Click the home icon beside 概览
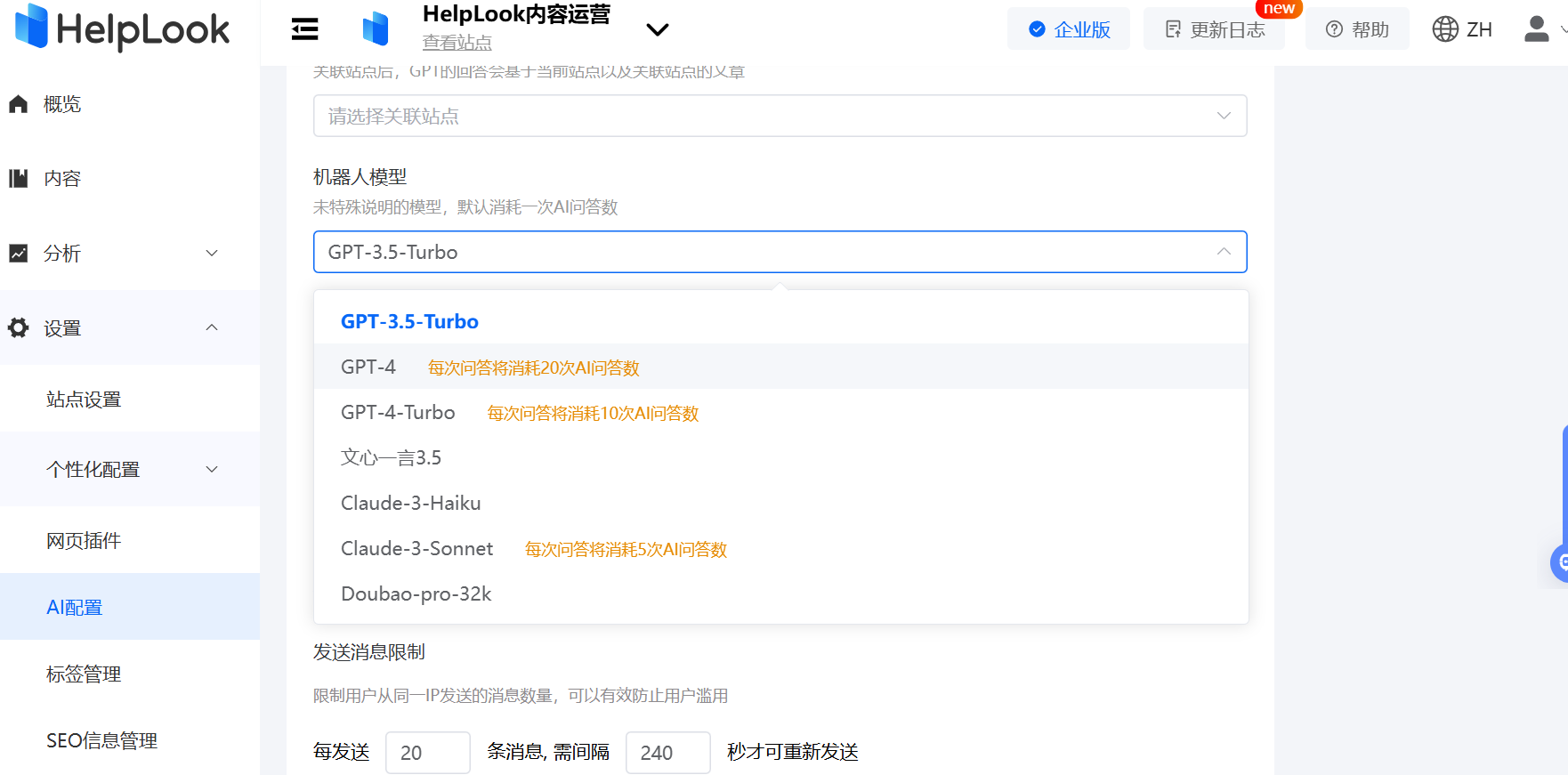Screen dimensions: 1568x775 [19, 104]
